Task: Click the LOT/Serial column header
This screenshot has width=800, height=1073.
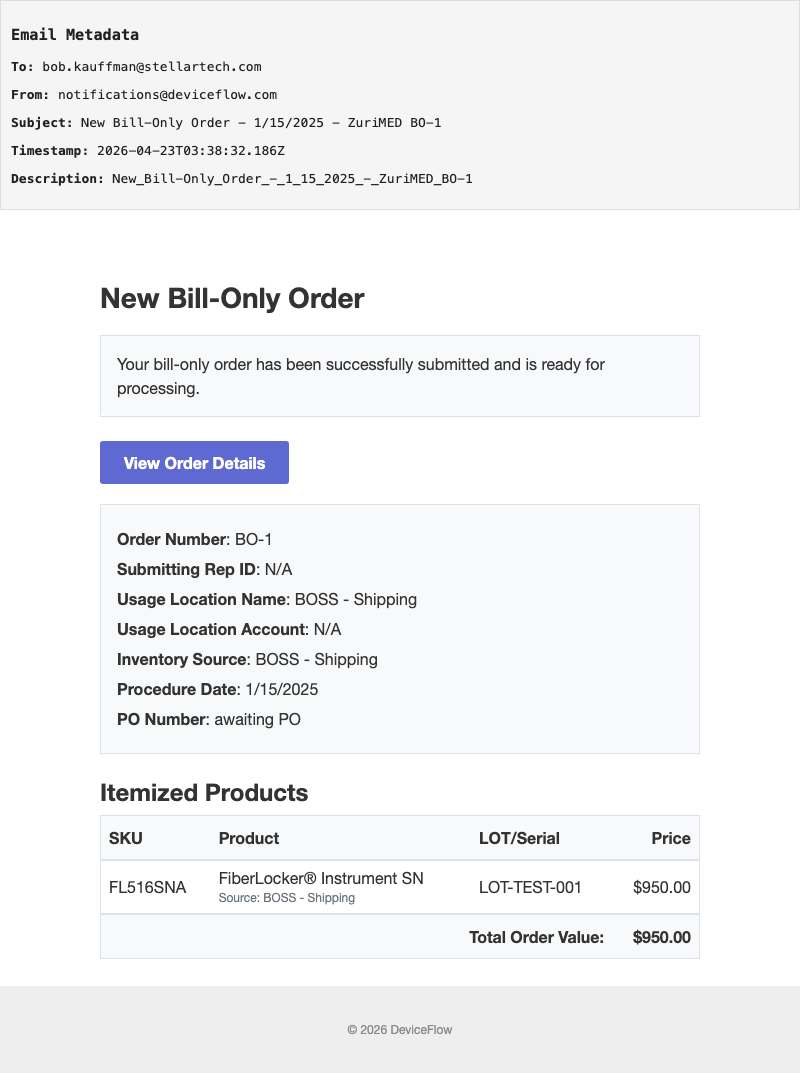Action: click(x=519, y=838)
